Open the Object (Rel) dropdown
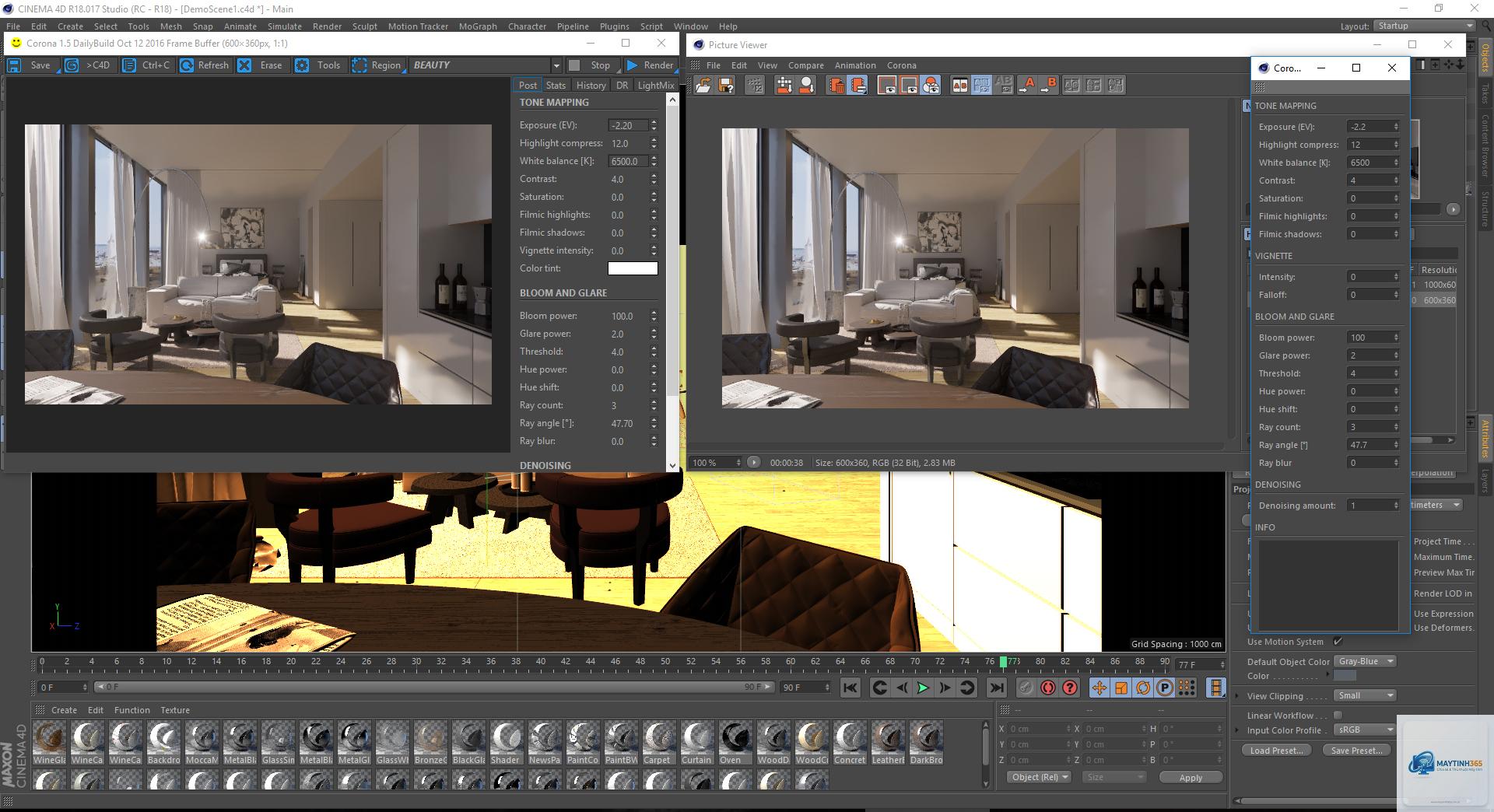Viewport: 1494px width, 812px height. pos(1040,777)
